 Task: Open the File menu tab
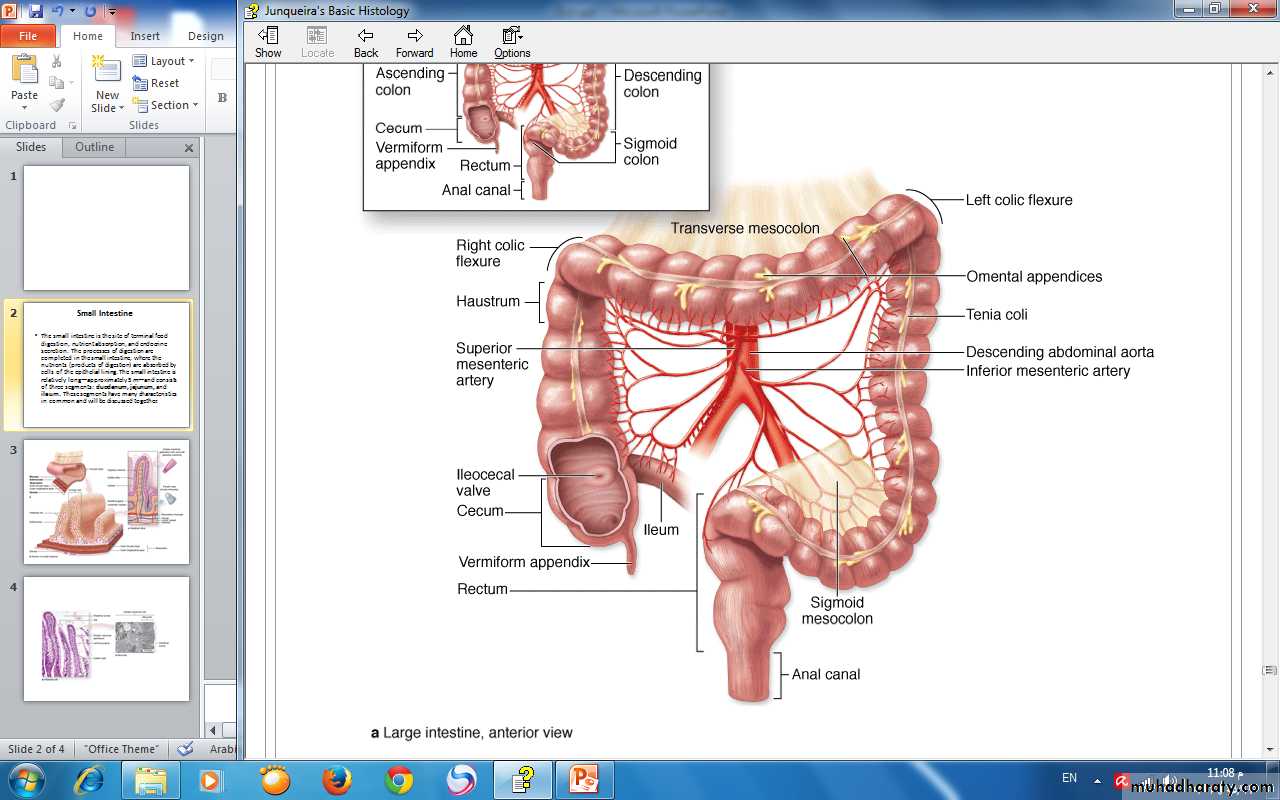pyautogui.click(x=28, y=36)
